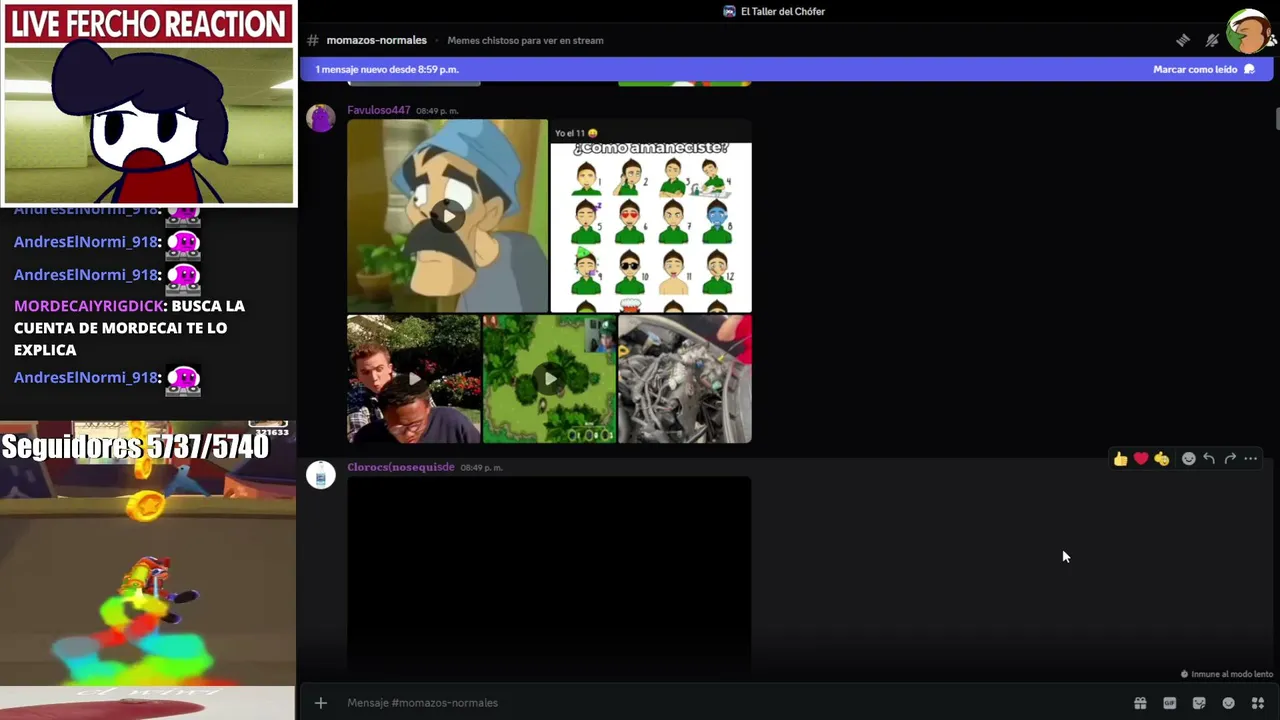This screenshot has width=1280, height=720.
Task: React with the third quick-reaction emoji
Action: click(1161, 459)
